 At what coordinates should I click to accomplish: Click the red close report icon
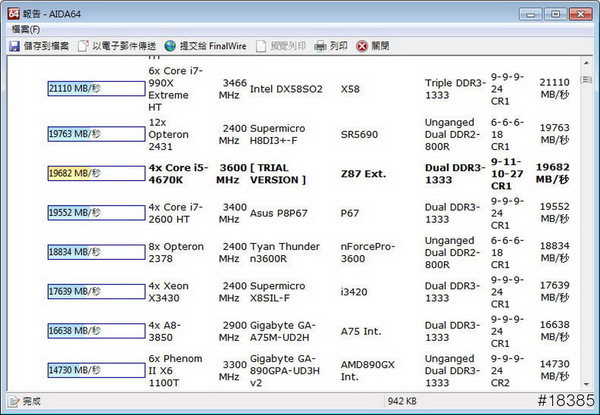(362, 46)
